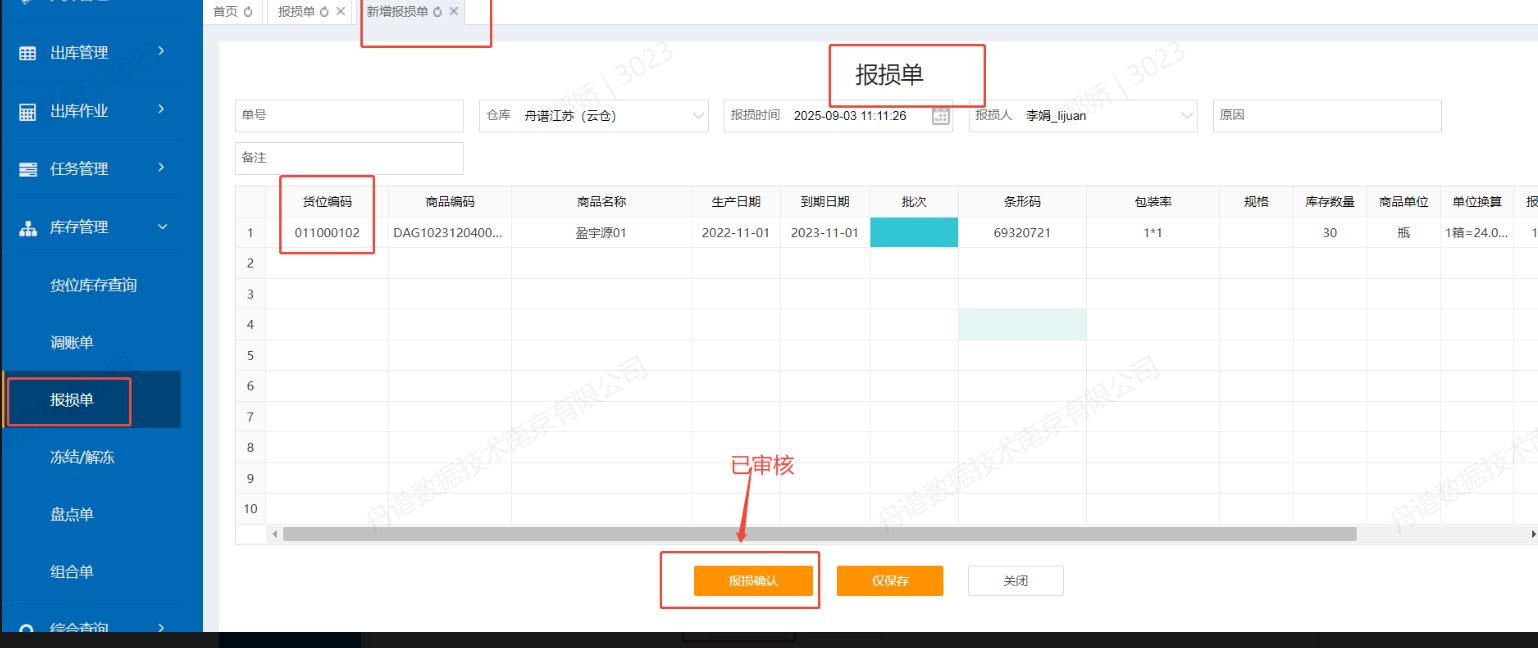
Task: Expand the 出库管理 menu section
Action: (x=162, y=52)
